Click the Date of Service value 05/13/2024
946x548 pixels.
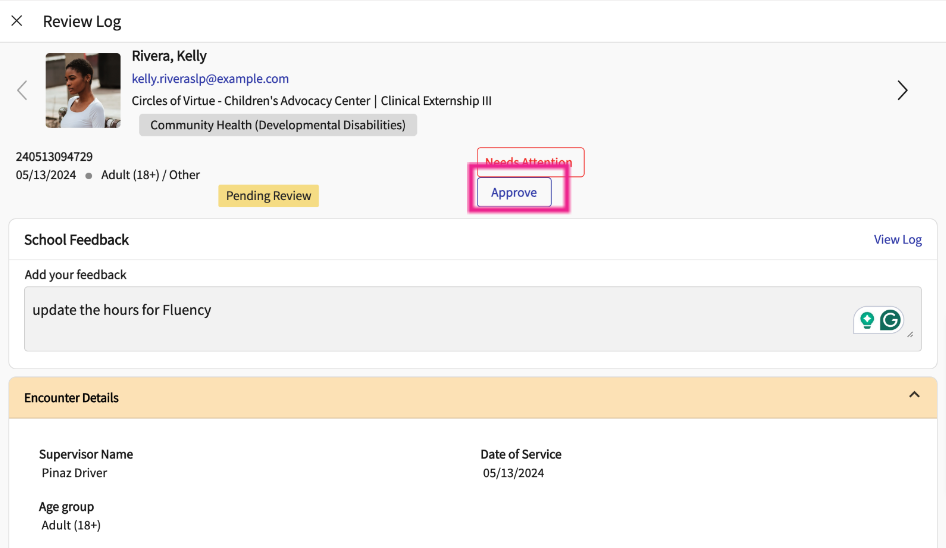(x=513, y=473)
